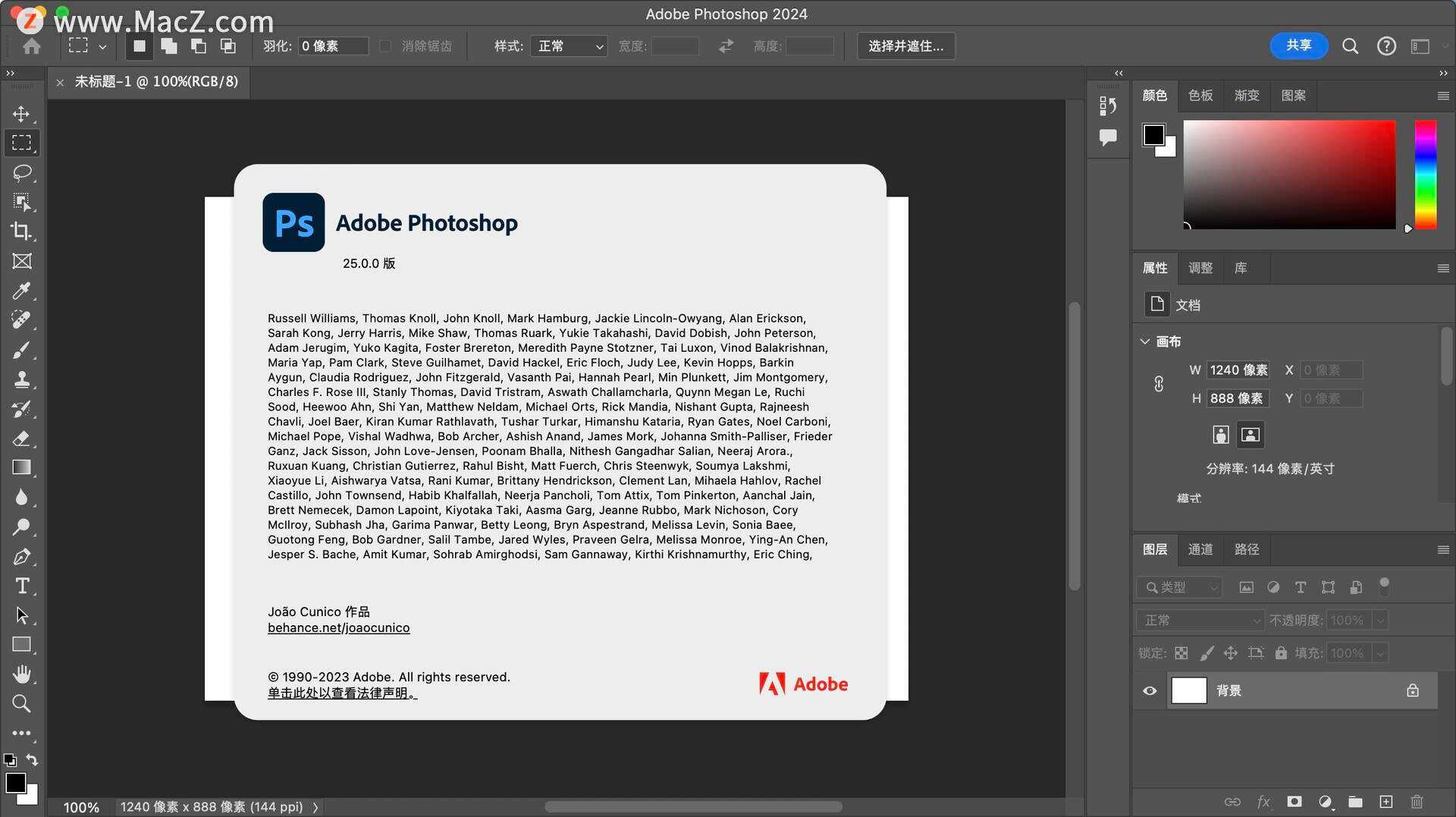Click the Home icon in options bar
Screen dimensions: 1456x817
tap(32, 46)
